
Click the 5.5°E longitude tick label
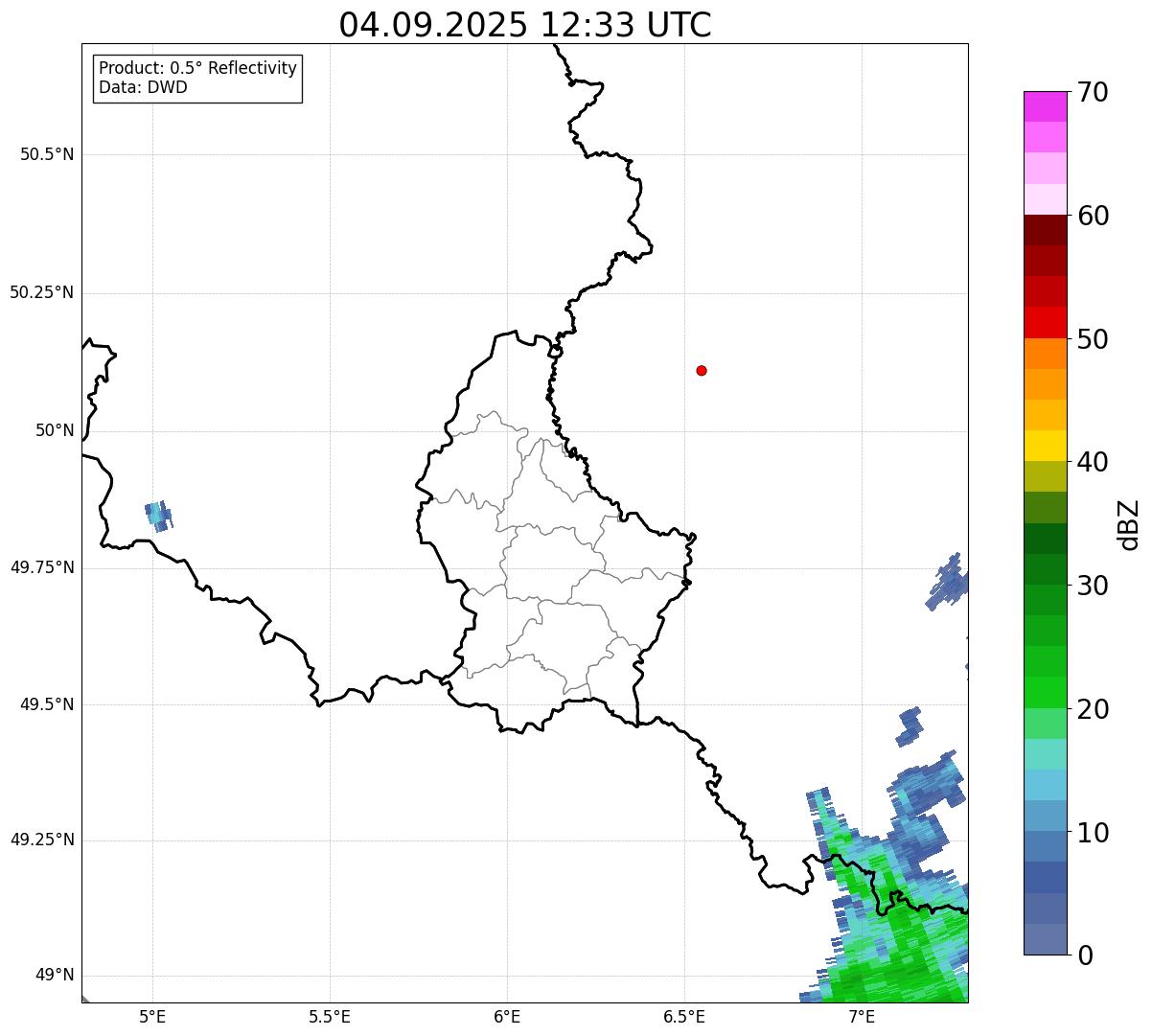pyautogui.click(x=330, y=1017)
